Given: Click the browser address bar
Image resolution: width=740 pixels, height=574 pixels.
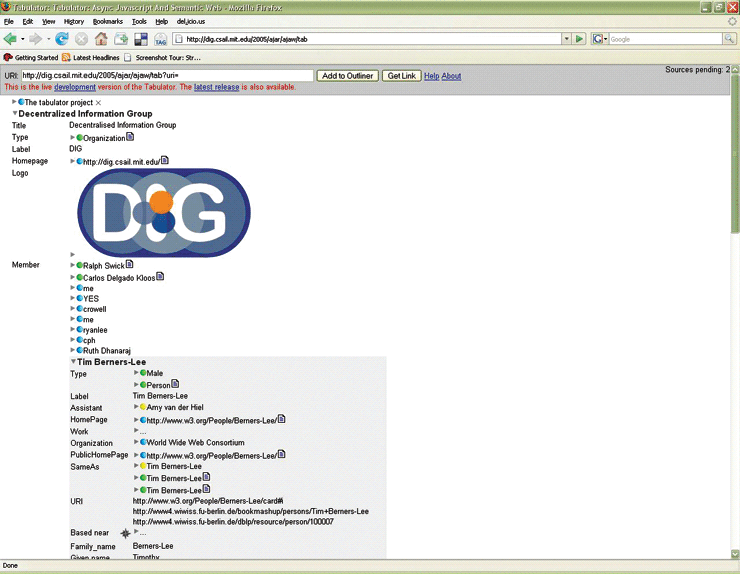Looking at the screenshot, I should (368, 39).
